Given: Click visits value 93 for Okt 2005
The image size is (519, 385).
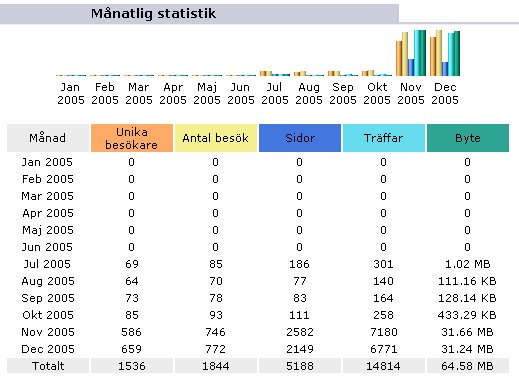Looking at the screenshot, I should tap(216, 315).
